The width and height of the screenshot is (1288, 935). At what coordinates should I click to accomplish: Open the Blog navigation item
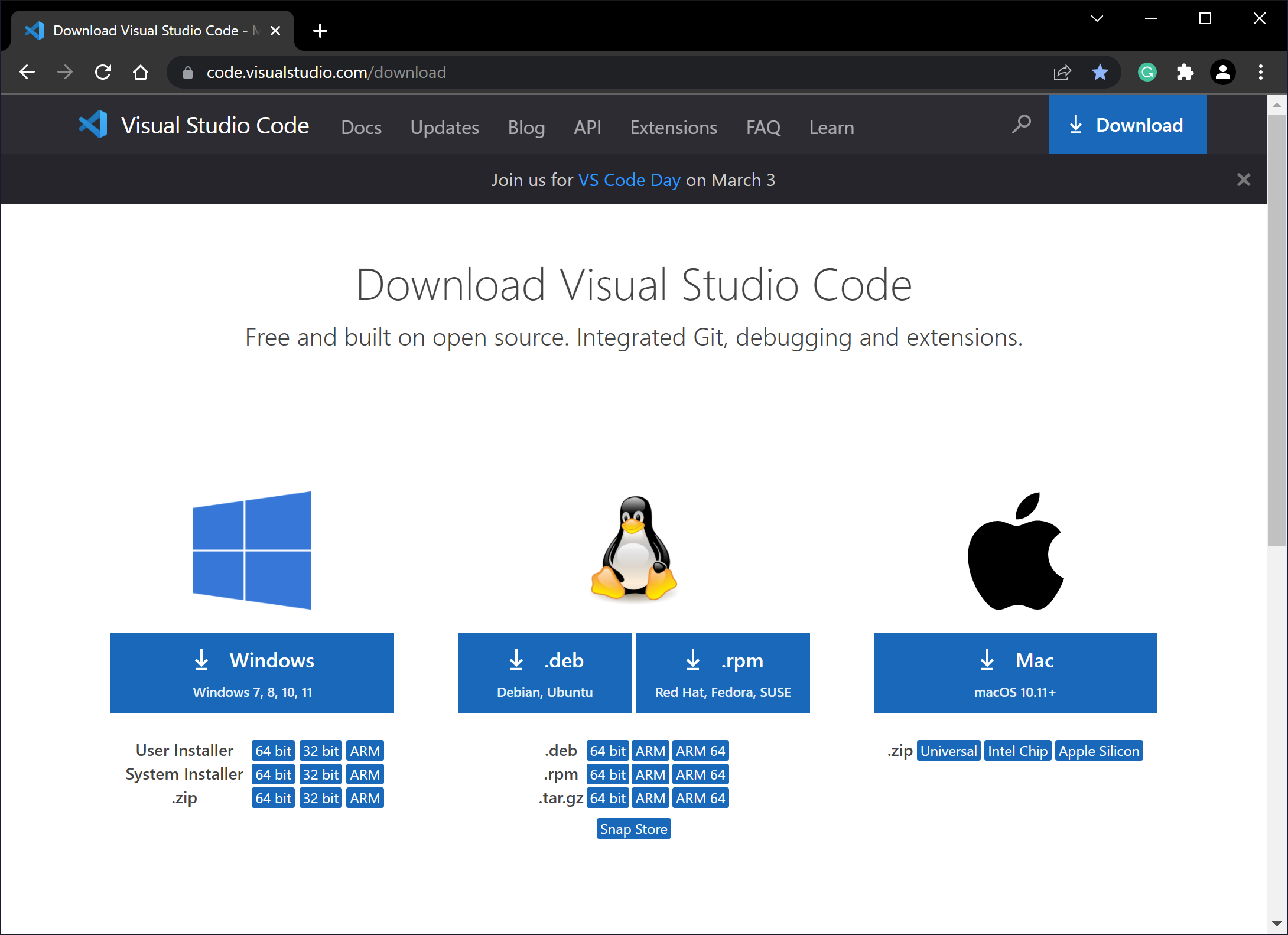pos(526,127)
